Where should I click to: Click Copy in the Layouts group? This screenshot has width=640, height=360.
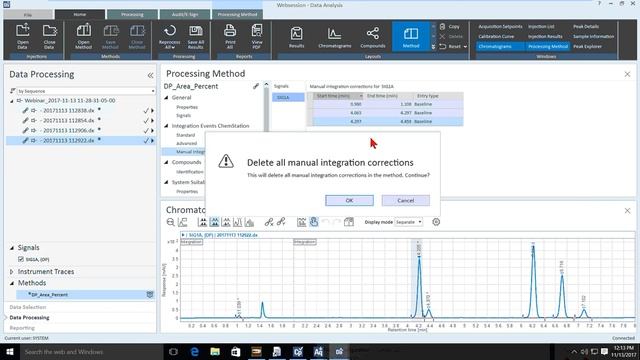click(450, 27)
